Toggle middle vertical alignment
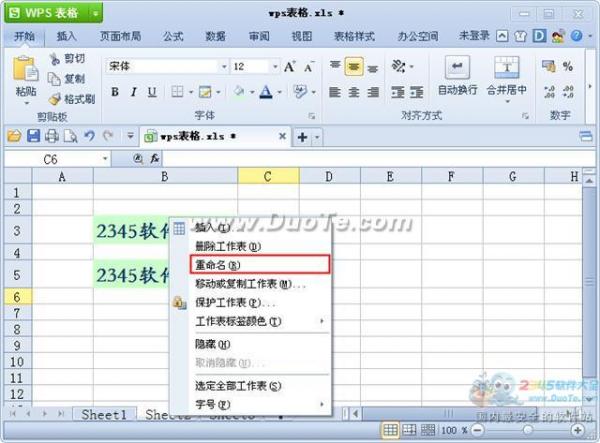This screenshot has height=443, width=600. tap(354, 67)
